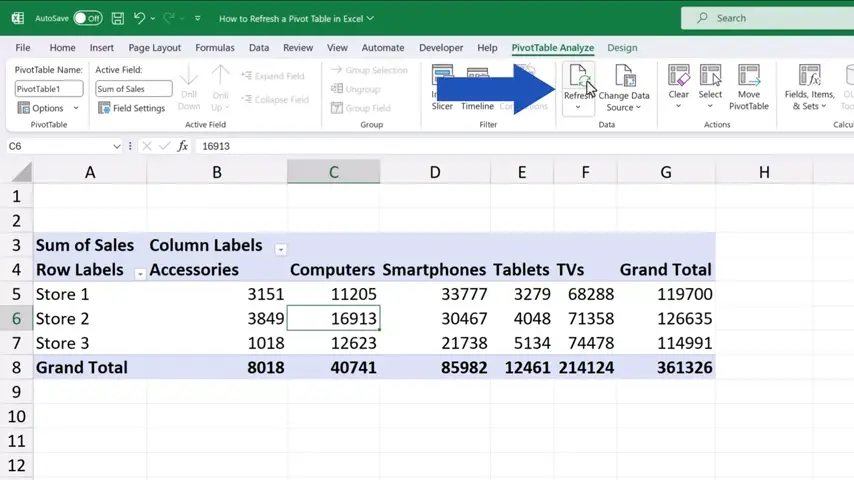Open the Row Labels filter dropdown
This screenshot has width=854, height=480.
[140, 273]
